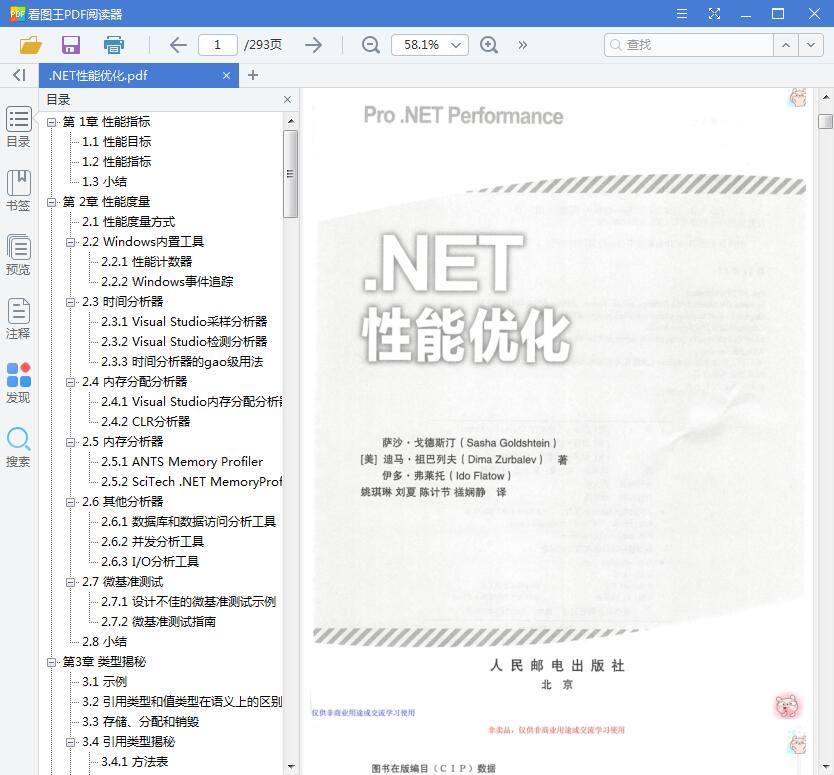
Task: Collapse 2.6 其他分析器 node
Action: point(70,503)
